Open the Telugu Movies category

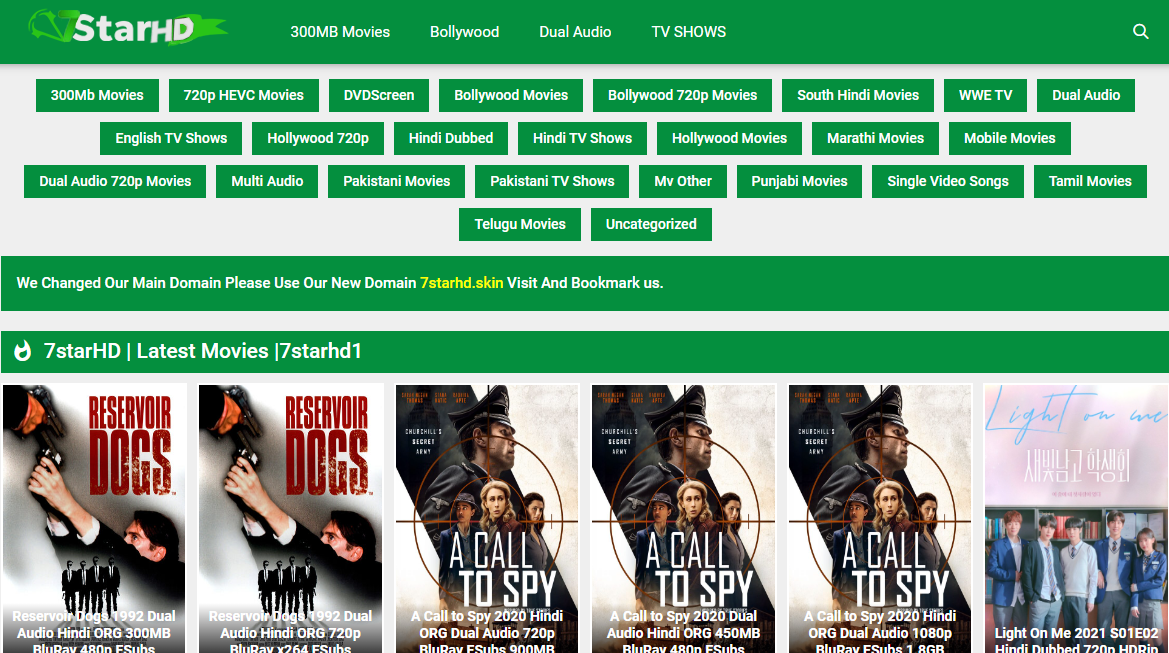click(520, 224)
